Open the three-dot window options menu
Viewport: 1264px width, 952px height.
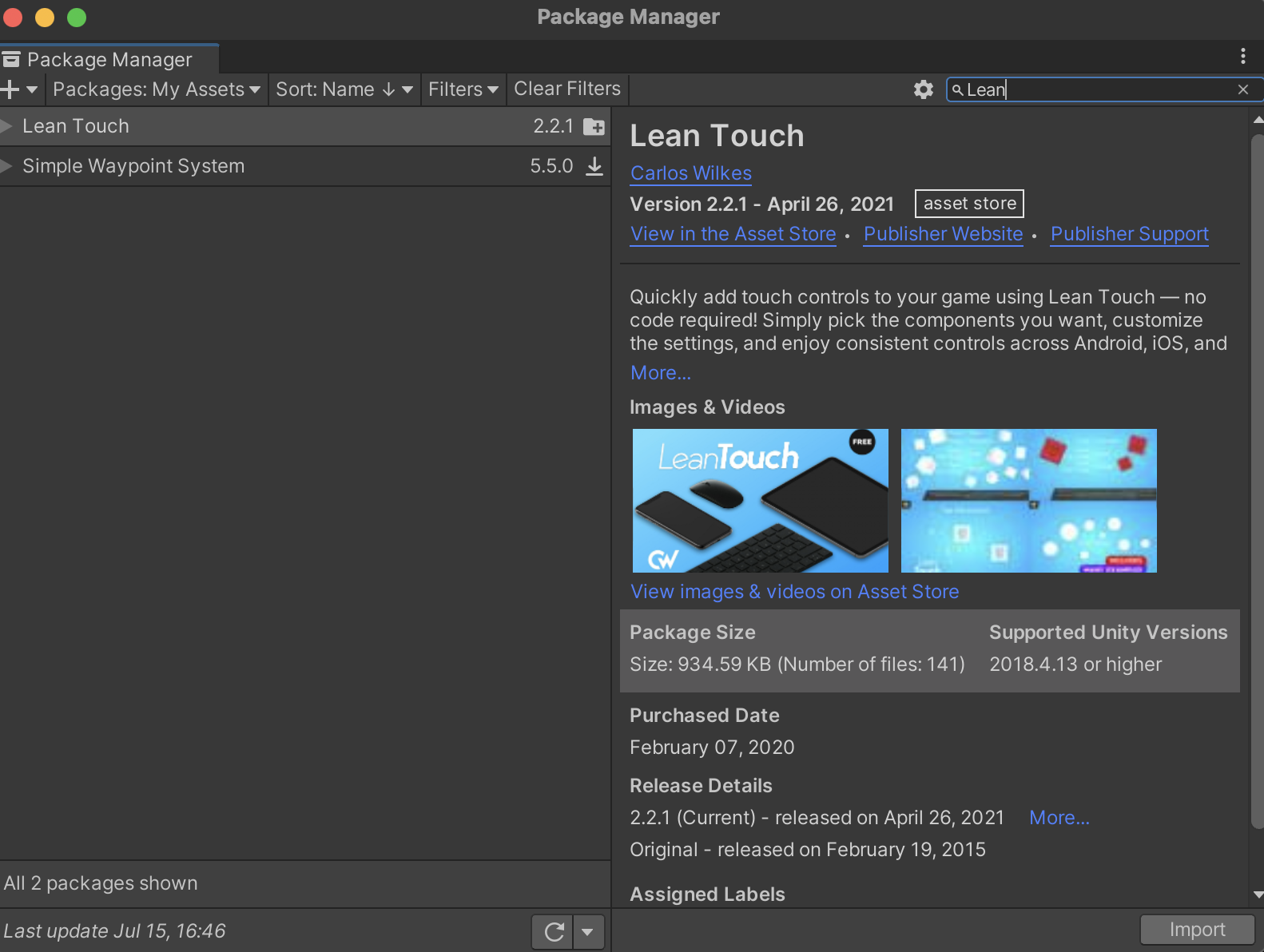1242,56
